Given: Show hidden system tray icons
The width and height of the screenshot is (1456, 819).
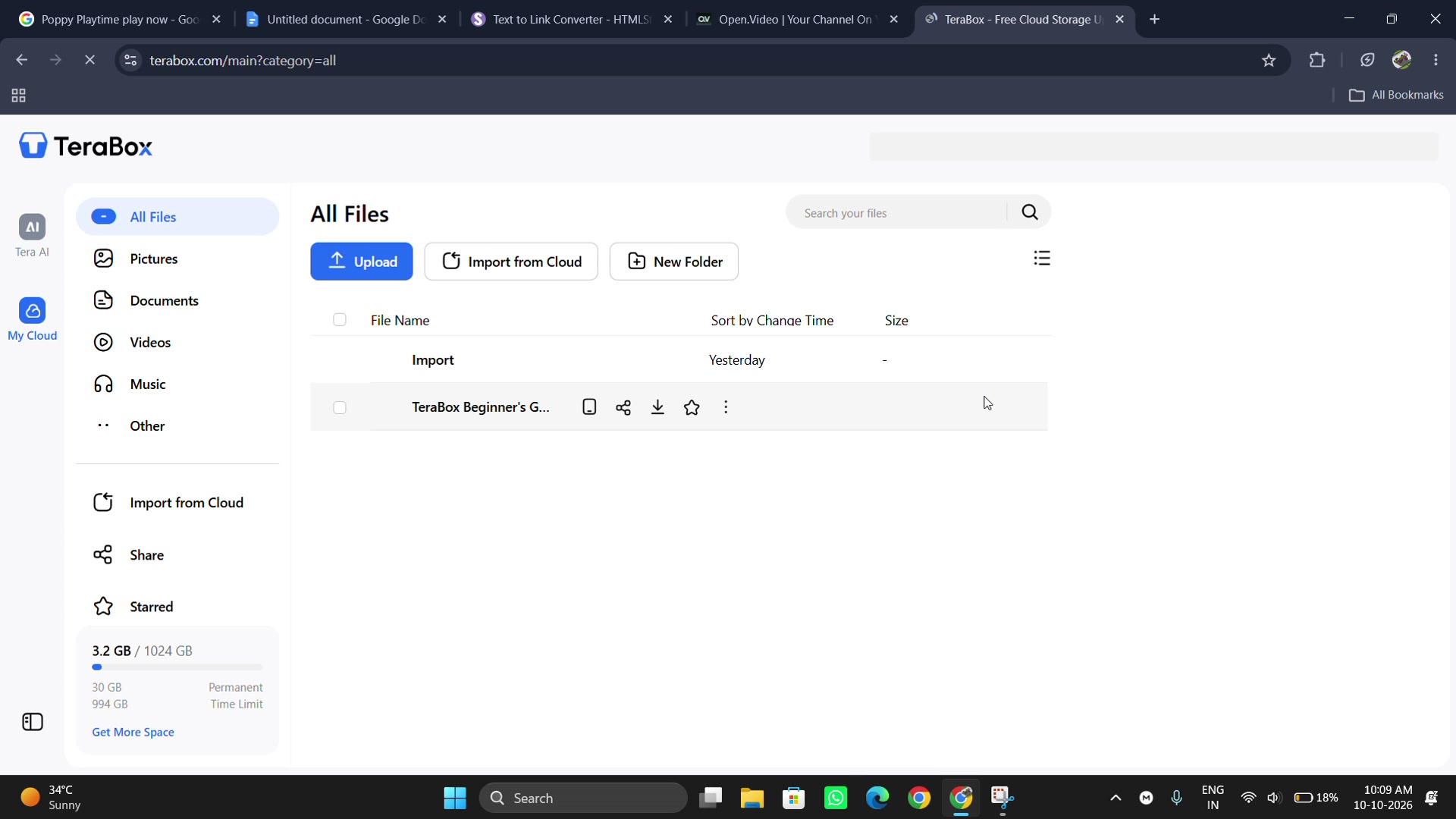Looking at the screenshot, I should (1116, 798).
